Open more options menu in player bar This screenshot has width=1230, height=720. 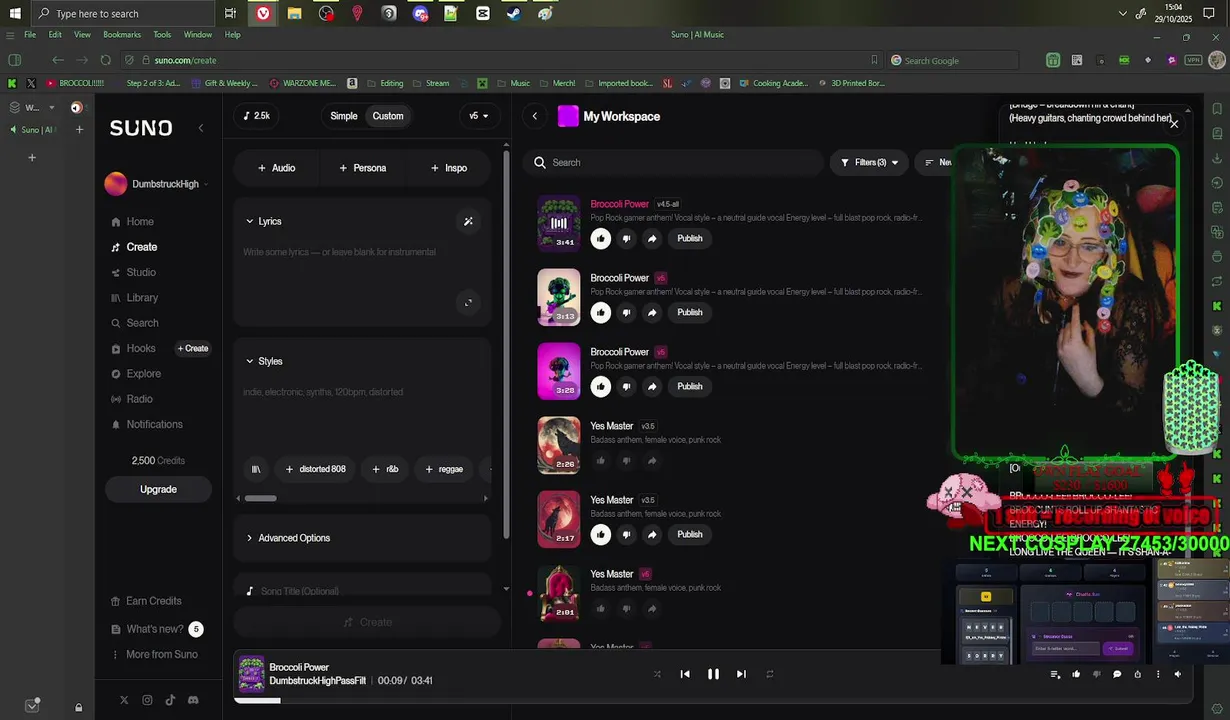tap(1158, 674)
